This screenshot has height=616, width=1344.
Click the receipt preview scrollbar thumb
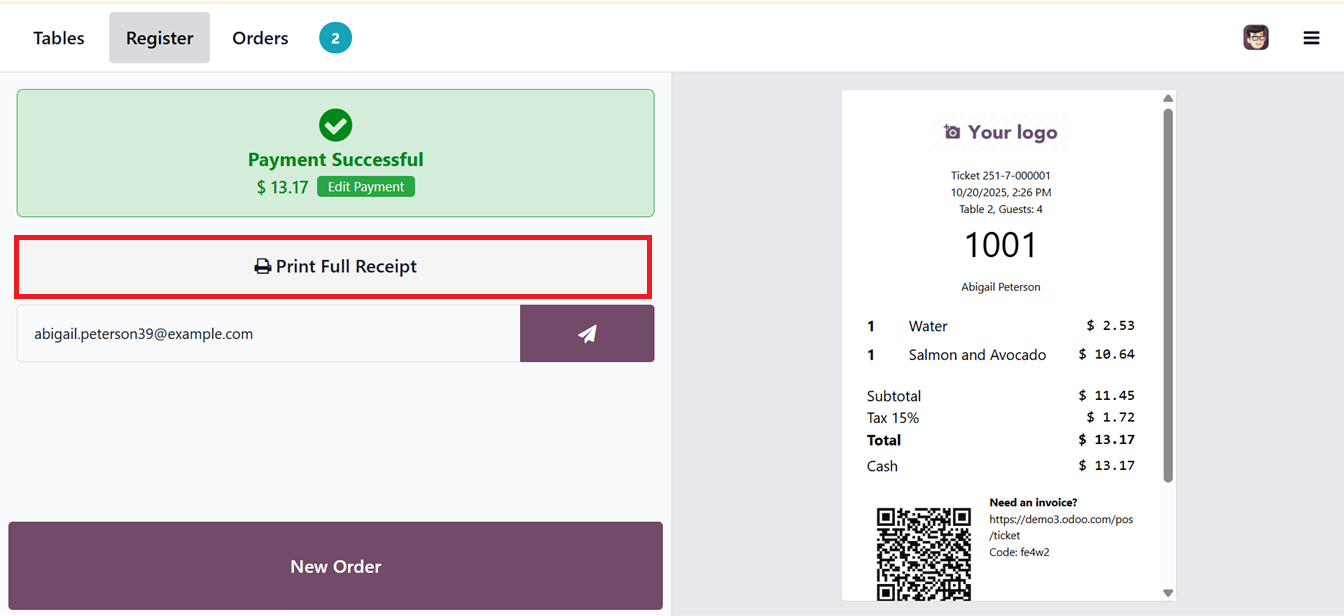point(1167,295)
